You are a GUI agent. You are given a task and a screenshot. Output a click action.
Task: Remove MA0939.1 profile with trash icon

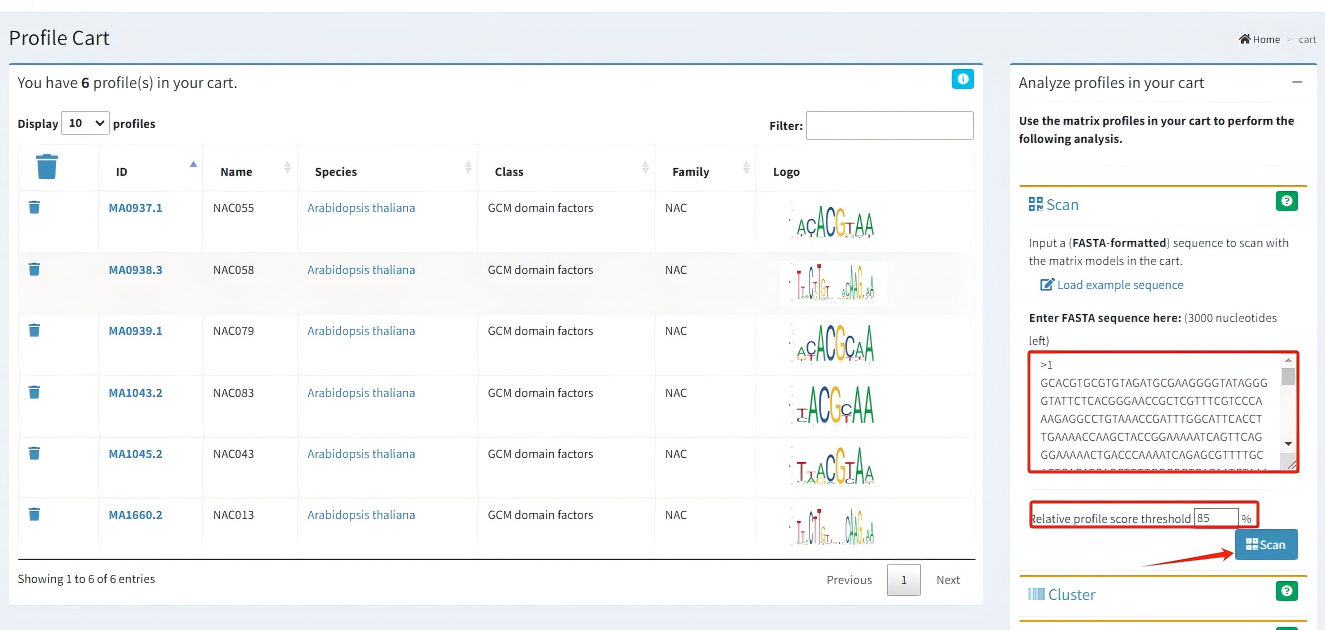[x=34, y=330]
